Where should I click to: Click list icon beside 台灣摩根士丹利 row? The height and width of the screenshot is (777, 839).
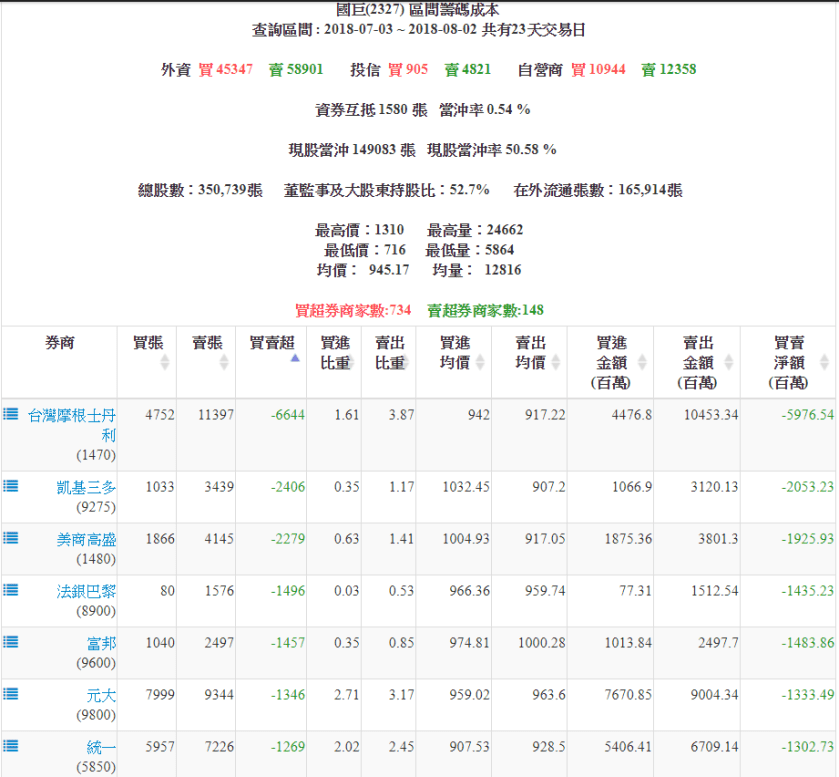pyautogui.click(x=11, y=413)
